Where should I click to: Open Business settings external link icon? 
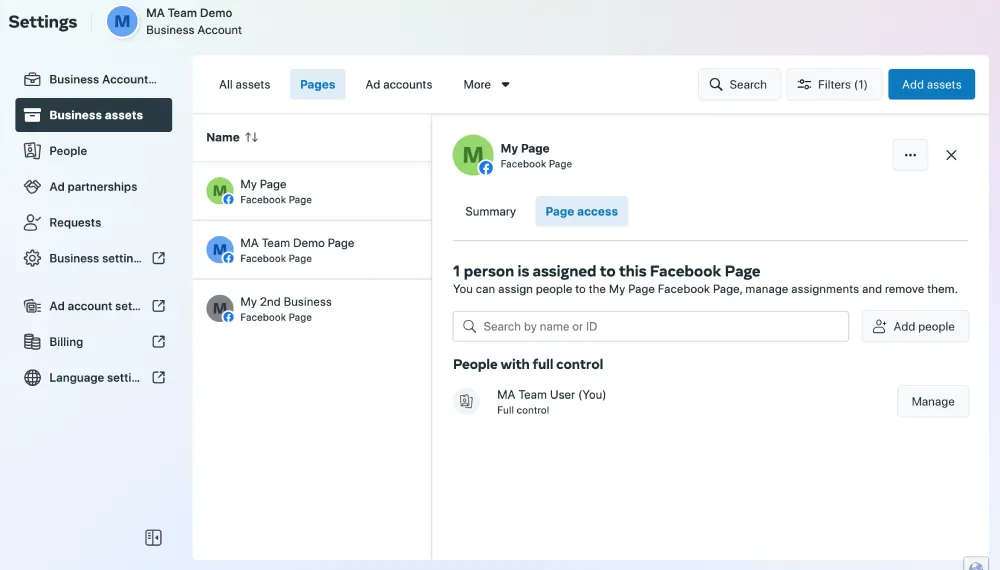[x=158, y=258]
